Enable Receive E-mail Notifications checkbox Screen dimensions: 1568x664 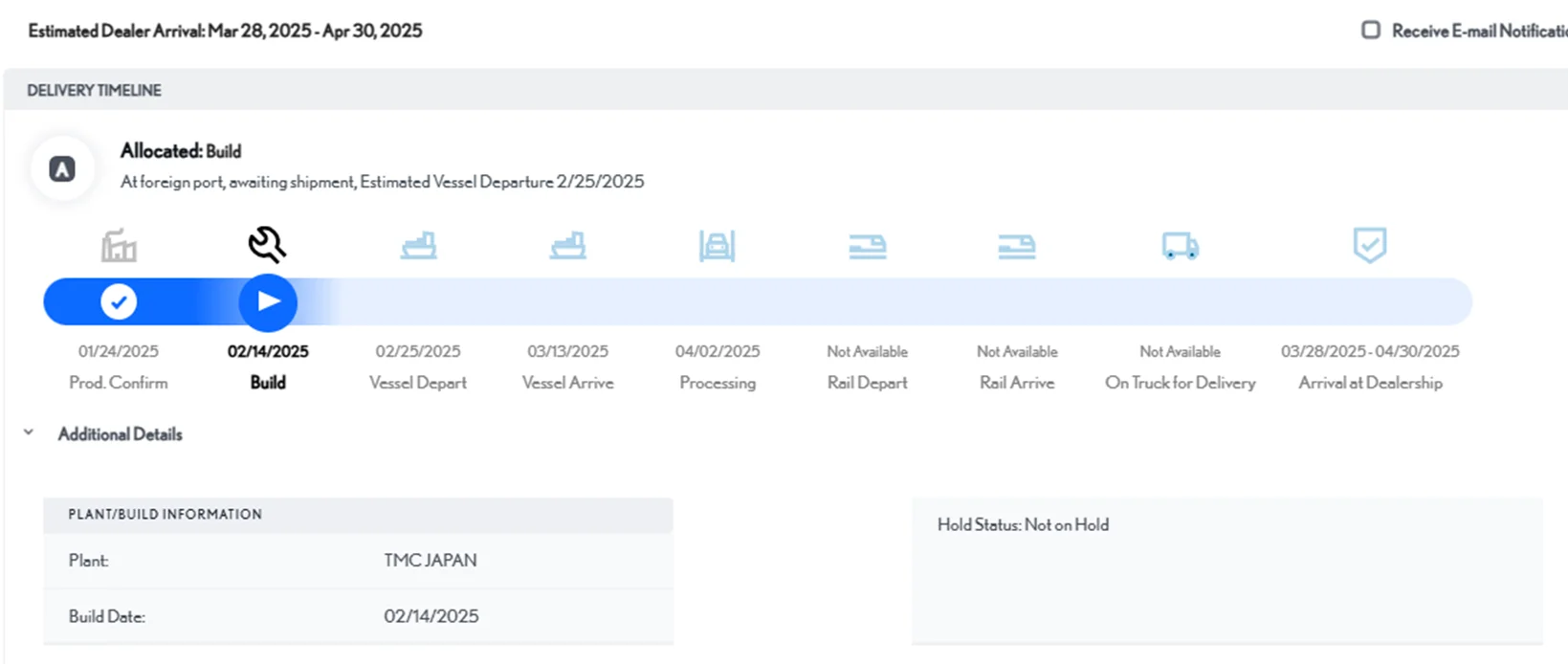[1371, 31]
